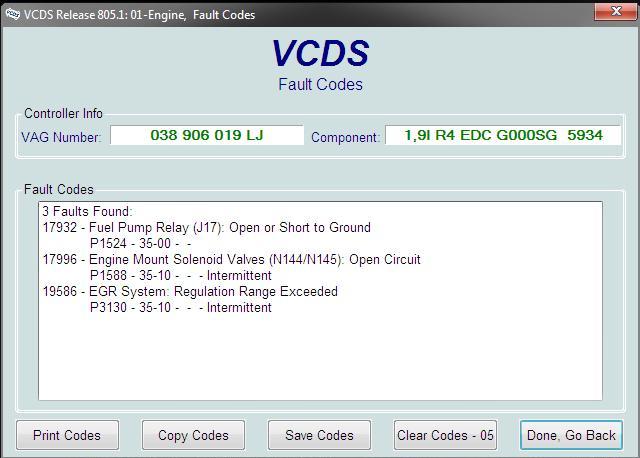Click the Fault Codes subtitle under VCDS

320,84
